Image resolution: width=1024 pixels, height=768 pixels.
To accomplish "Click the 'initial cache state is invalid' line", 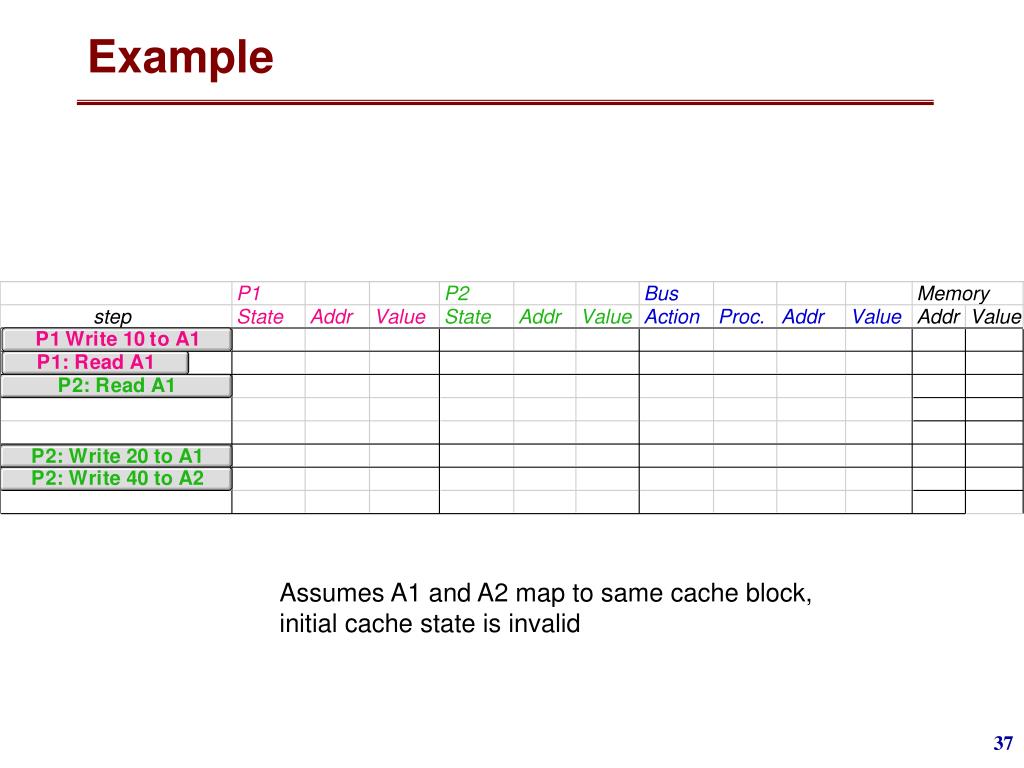I will tap(430, 623).
